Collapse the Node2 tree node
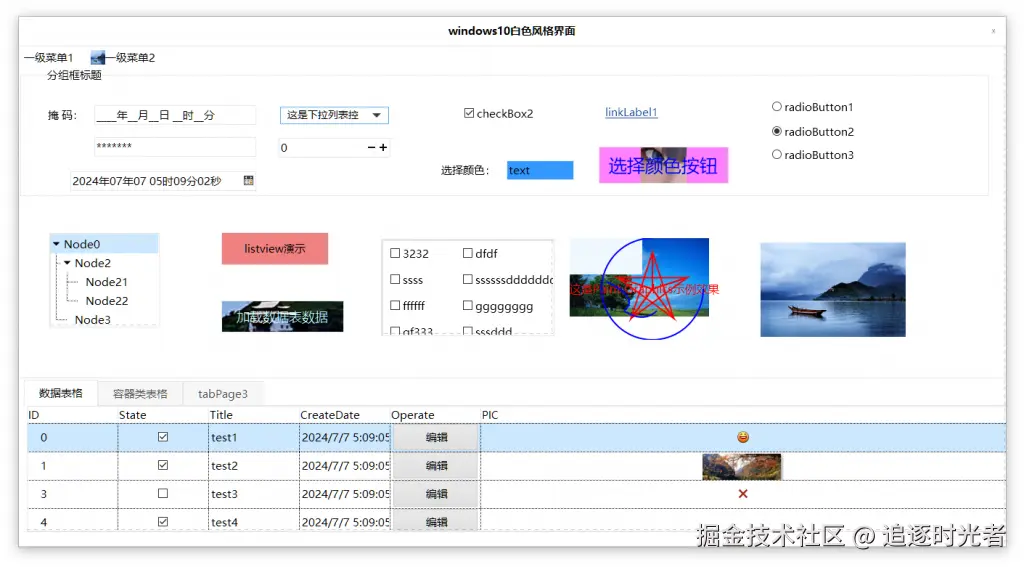This screenshot has height=567, width=1024. click(67, 263)
